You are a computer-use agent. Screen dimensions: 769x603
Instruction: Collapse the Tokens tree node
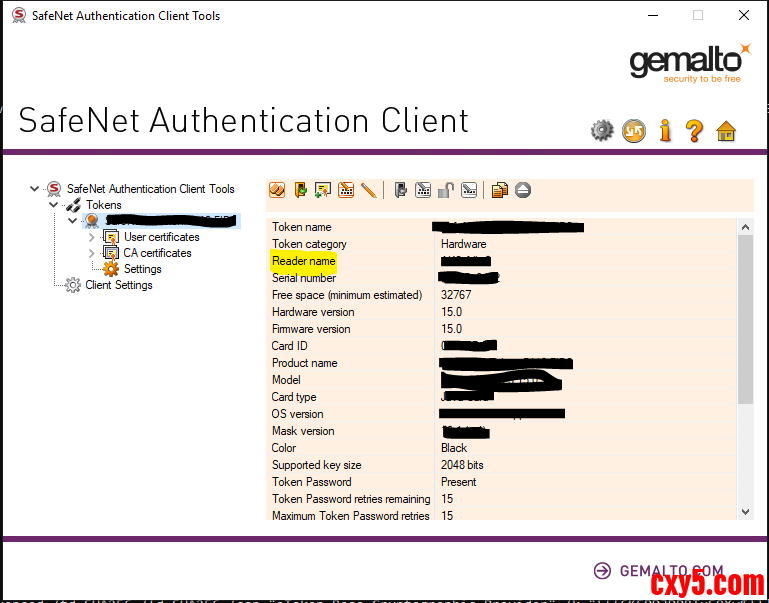tap(54, 205)
